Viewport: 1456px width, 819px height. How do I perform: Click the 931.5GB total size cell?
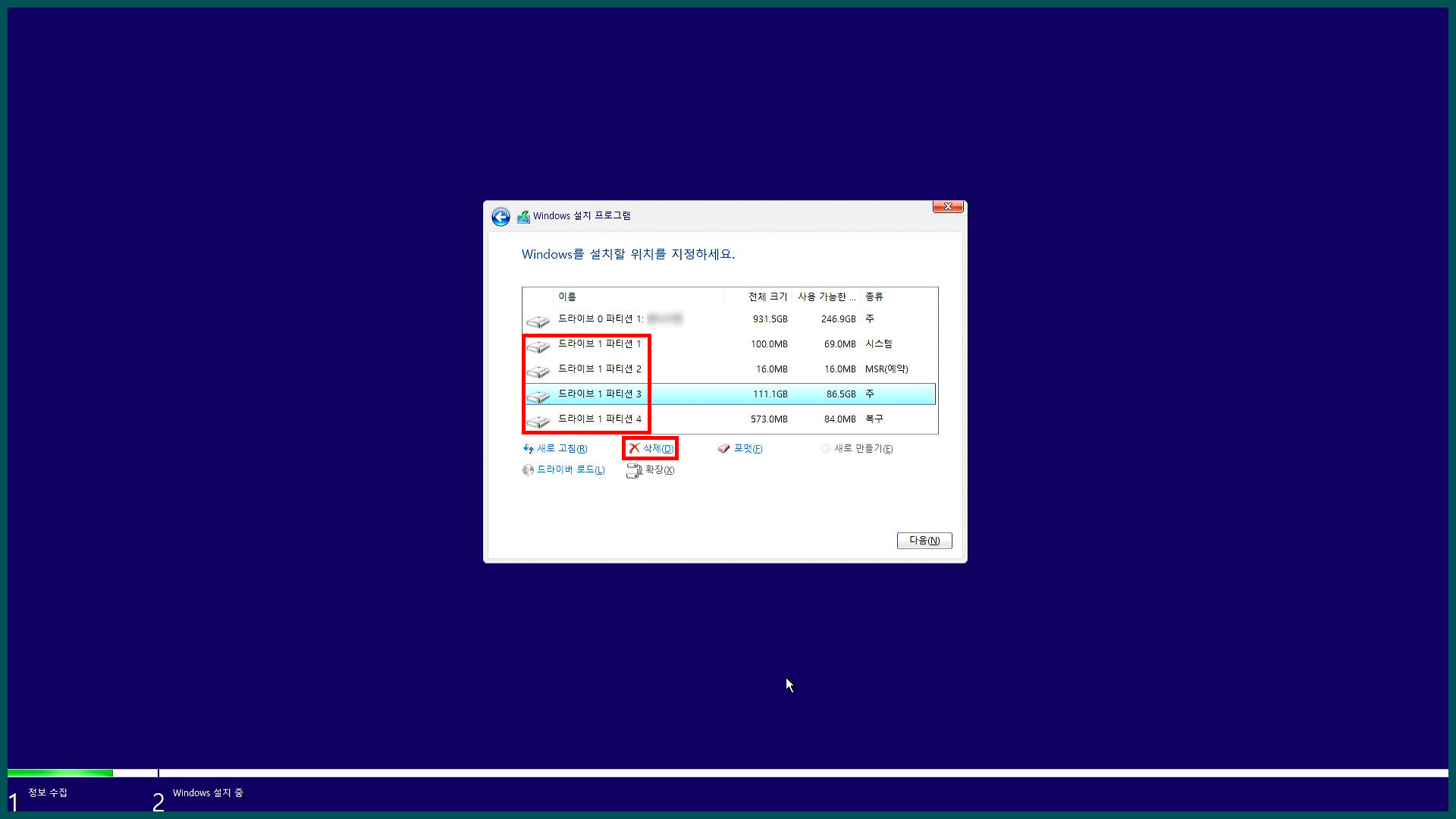[x=770, y=319]
